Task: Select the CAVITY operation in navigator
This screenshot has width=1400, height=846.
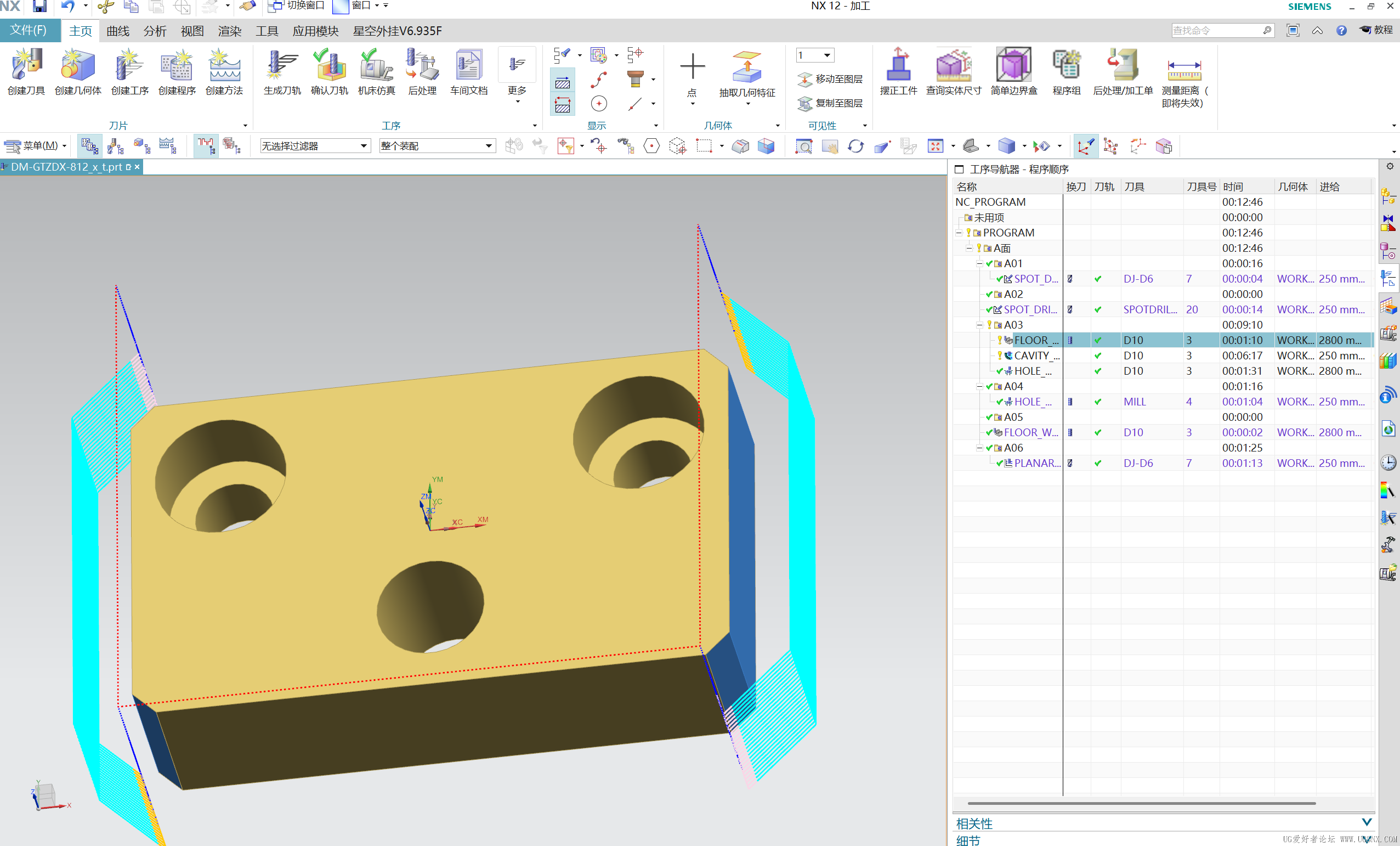Action: 1036,356
